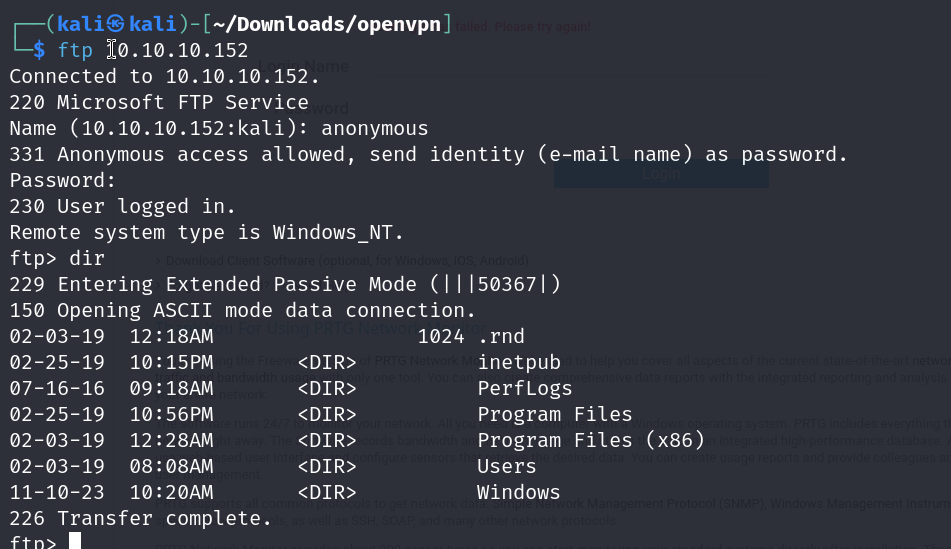Click the passive mode port number 50367
Screen dimensions: 951x549
coord(507,284)
